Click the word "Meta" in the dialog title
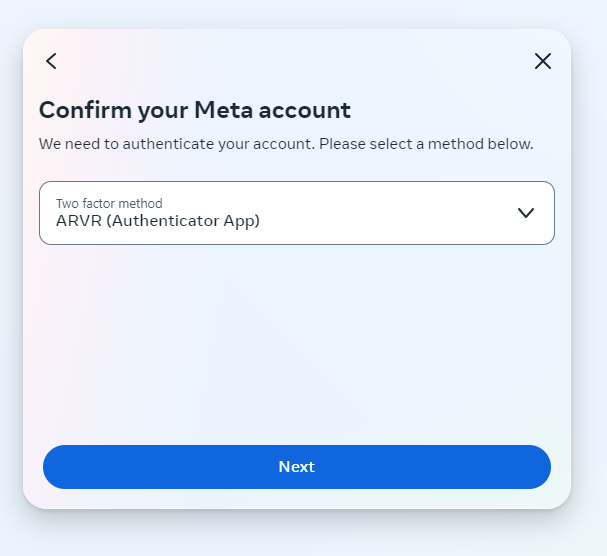 [x=223, y=110]
